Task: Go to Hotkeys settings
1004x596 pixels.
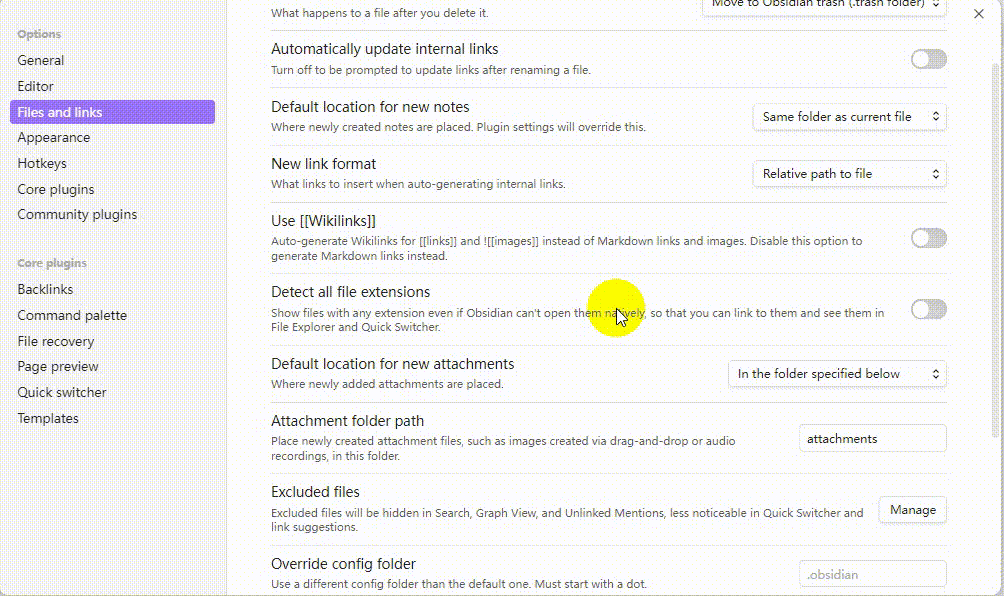Action: tap(42, 163)
